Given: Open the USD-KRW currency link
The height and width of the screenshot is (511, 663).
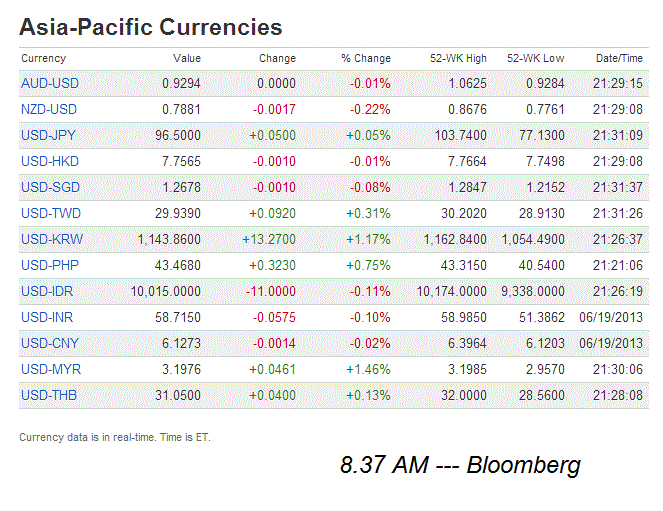Looking at the screenshot, I should click(50, 239).
